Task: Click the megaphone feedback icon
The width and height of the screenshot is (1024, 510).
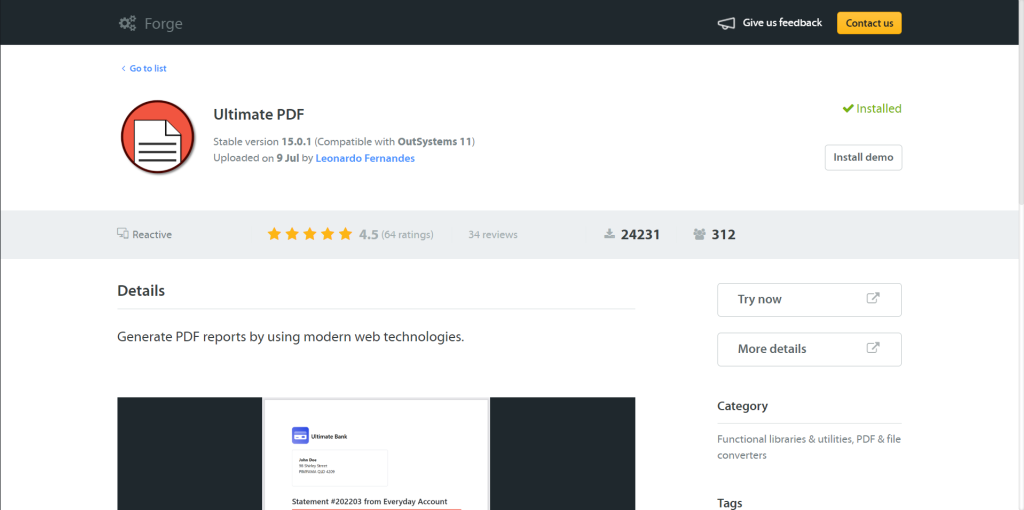Action: [x=726, y=23]
